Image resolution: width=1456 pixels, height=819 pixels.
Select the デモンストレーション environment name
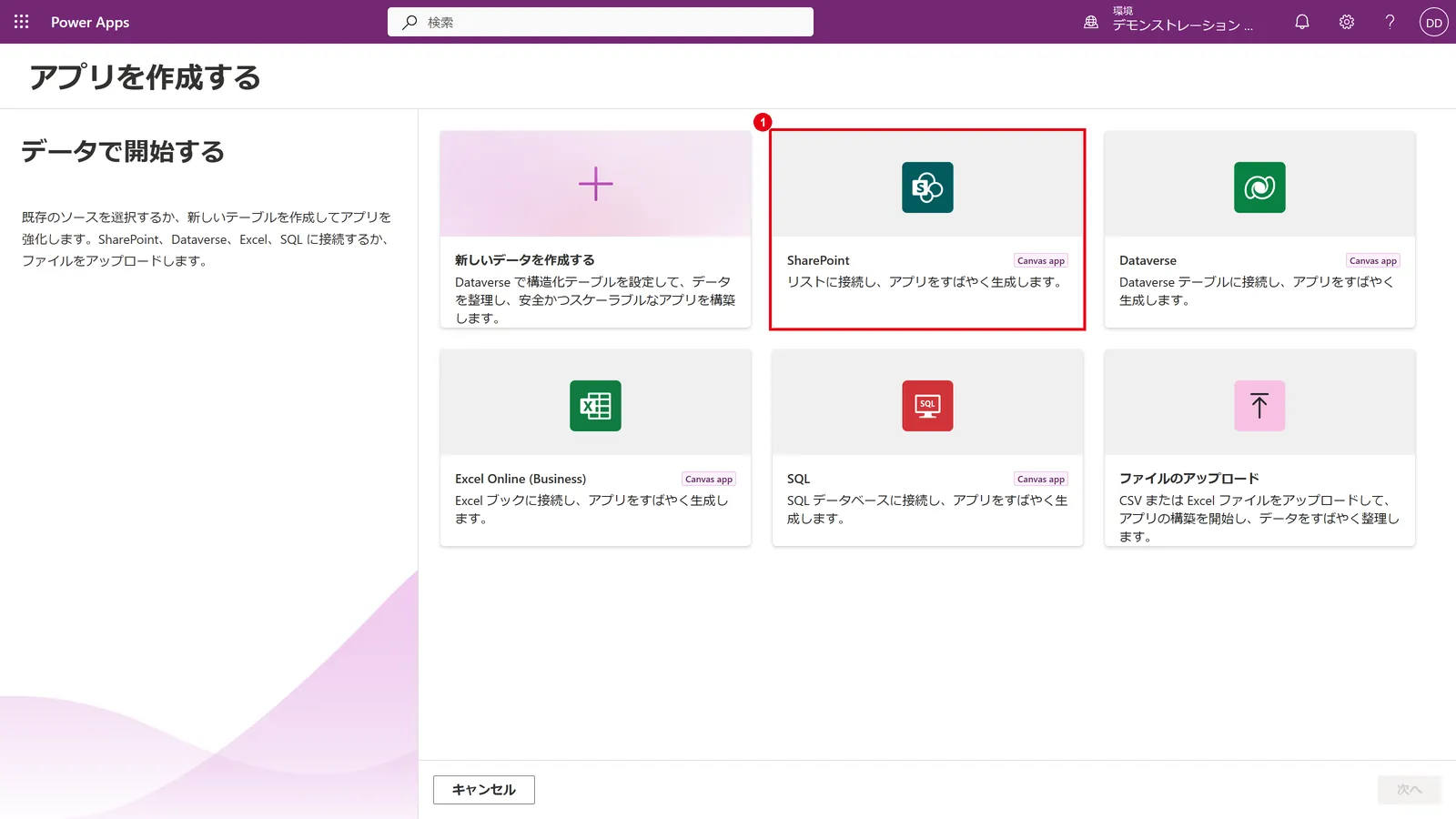[1182, 25]
